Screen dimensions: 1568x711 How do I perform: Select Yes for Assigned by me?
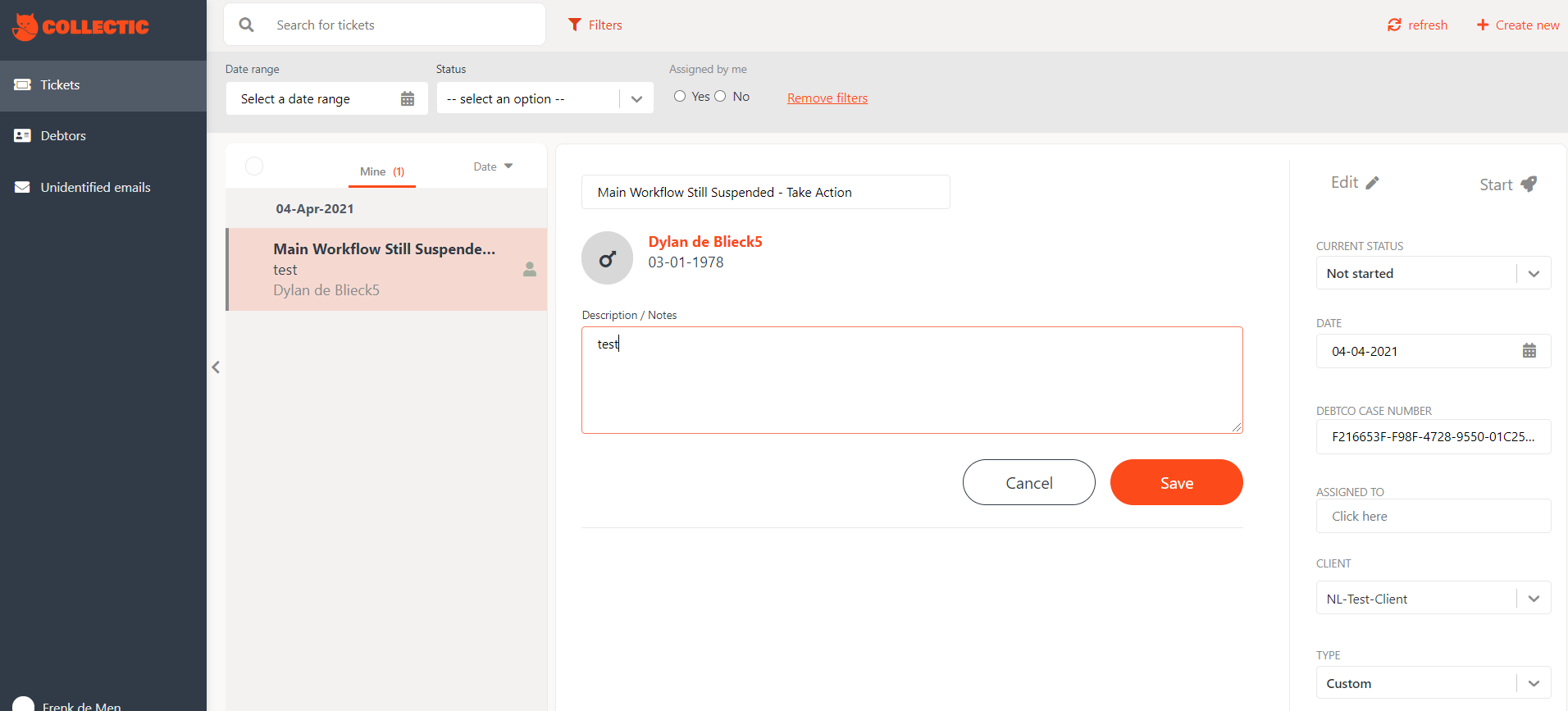680,96
